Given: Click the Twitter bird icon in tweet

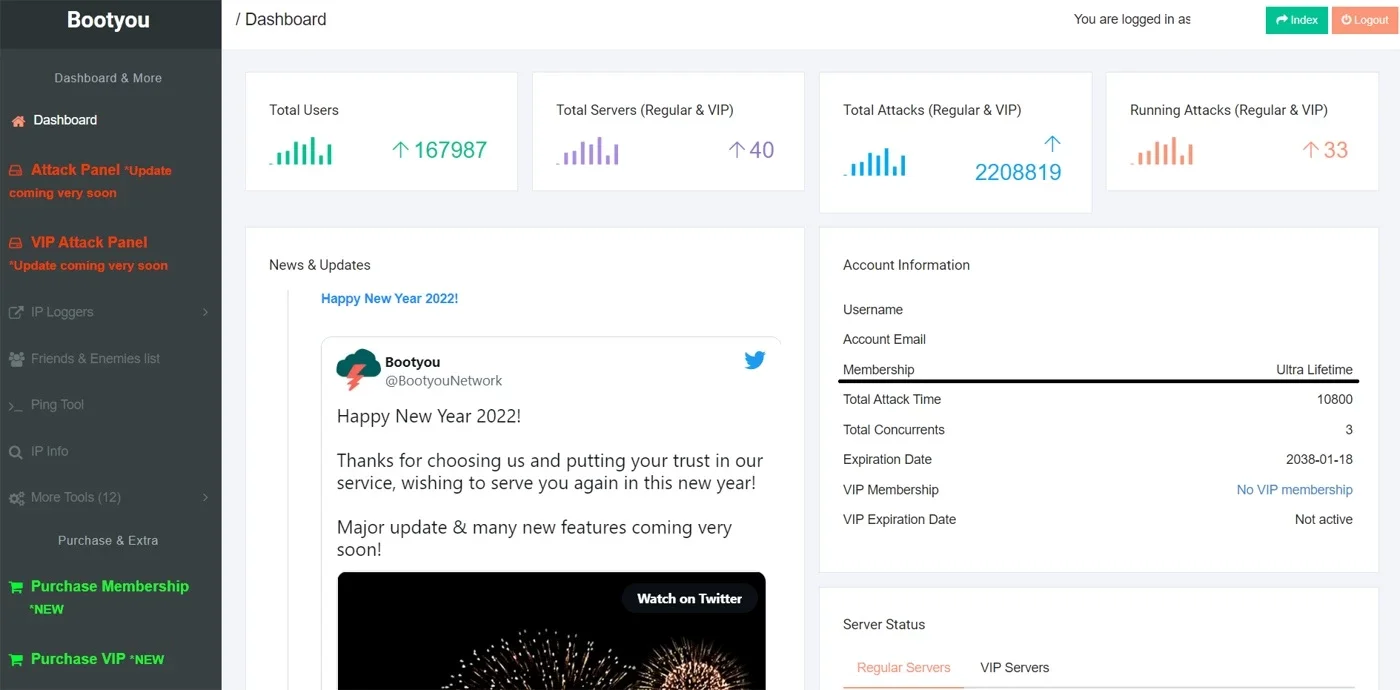Looking at the screenshot, I should [755, 360].
